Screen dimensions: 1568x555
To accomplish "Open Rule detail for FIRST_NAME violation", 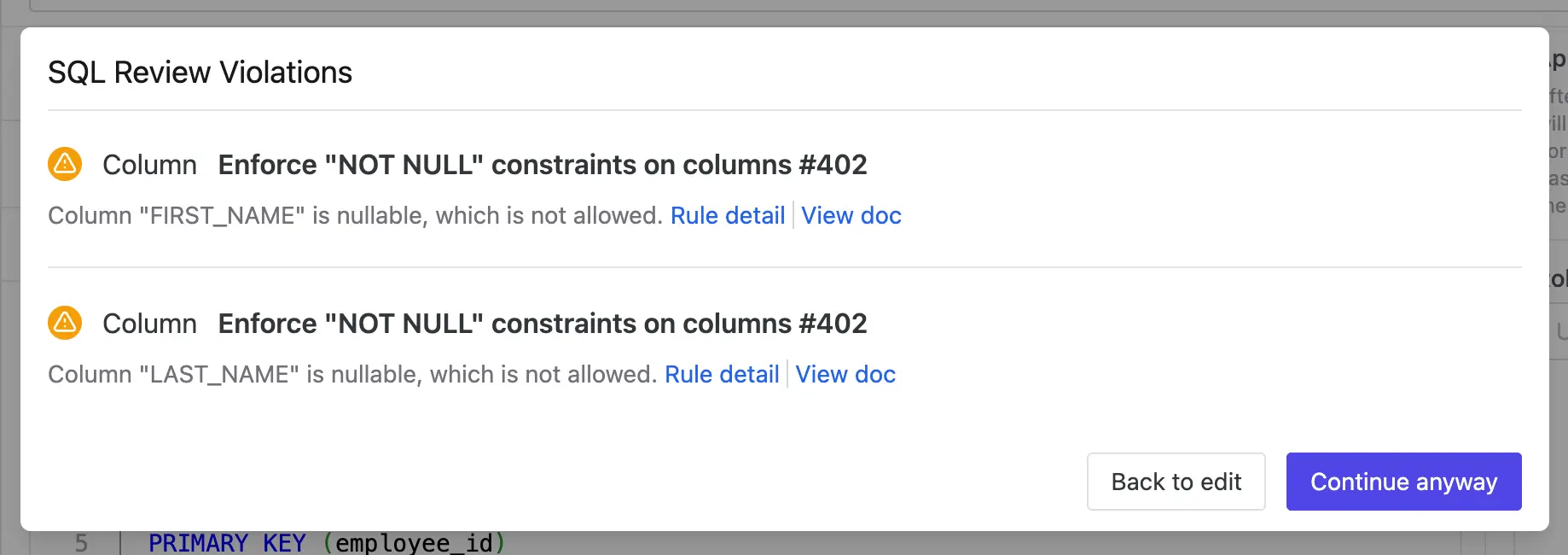I will coord(728,215).
